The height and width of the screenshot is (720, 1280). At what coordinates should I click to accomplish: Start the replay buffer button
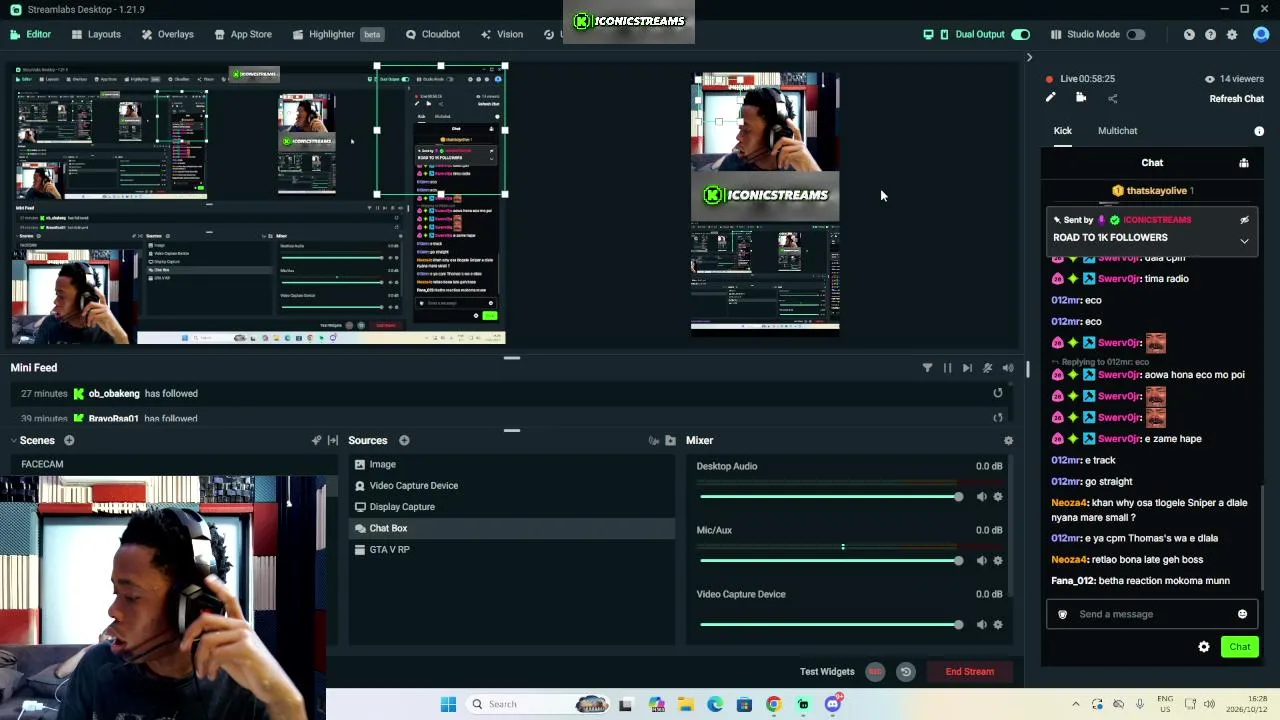point(905,672)
